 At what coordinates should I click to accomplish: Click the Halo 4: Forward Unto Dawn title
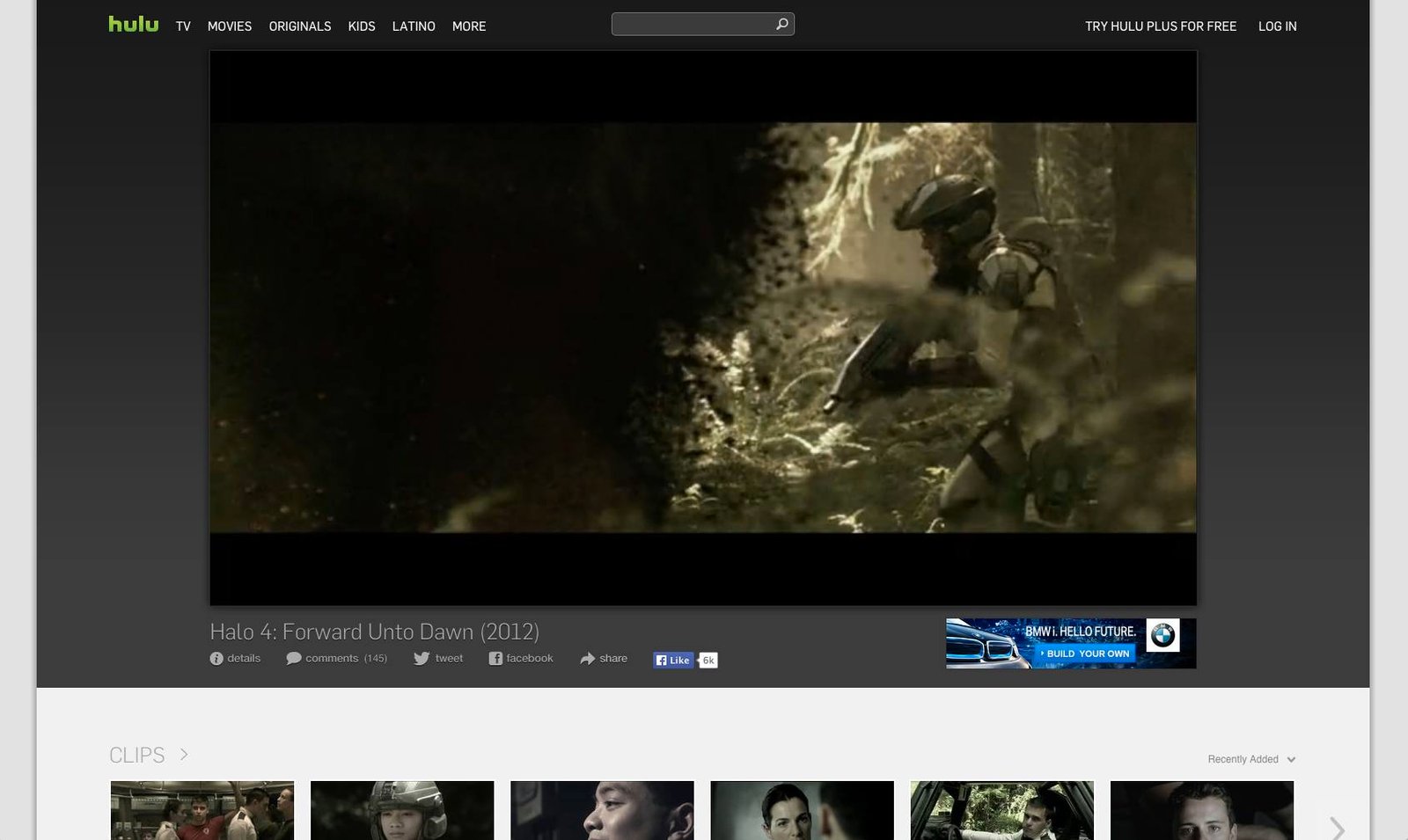[x=375, y=632]
